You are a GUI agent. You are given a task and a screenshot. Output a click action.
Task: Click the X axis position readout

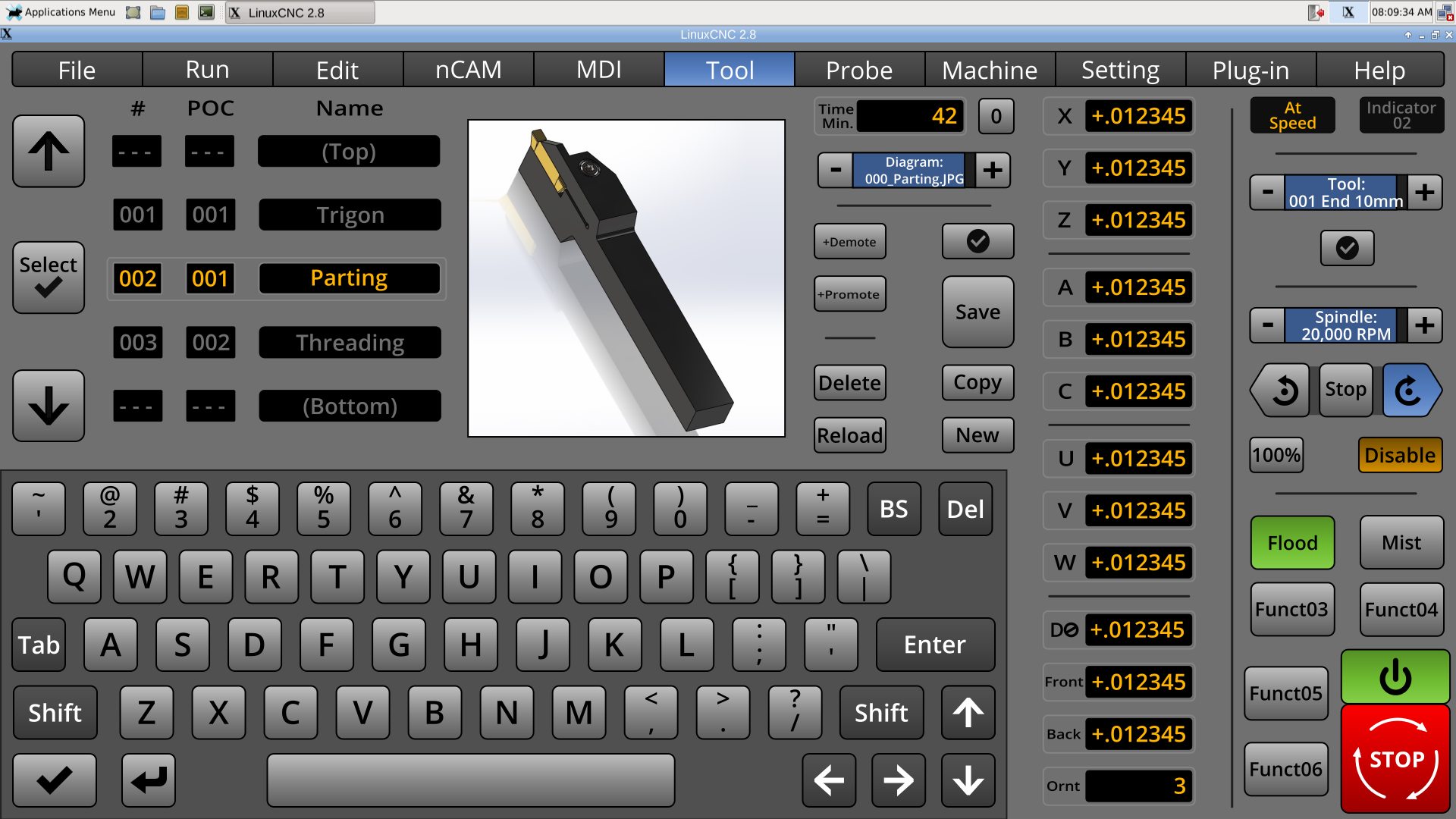pos(1138,116)
